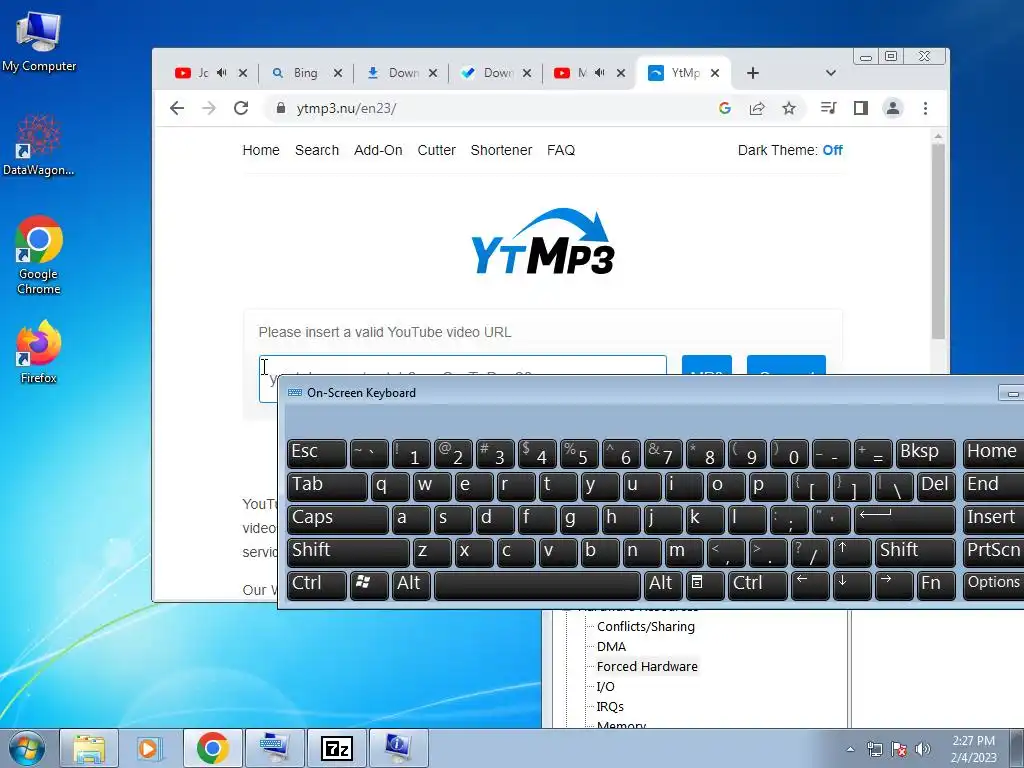Open the Chrome three-dot menu
The width and height of the screenshot is (1024, 768).
[925, 108]
